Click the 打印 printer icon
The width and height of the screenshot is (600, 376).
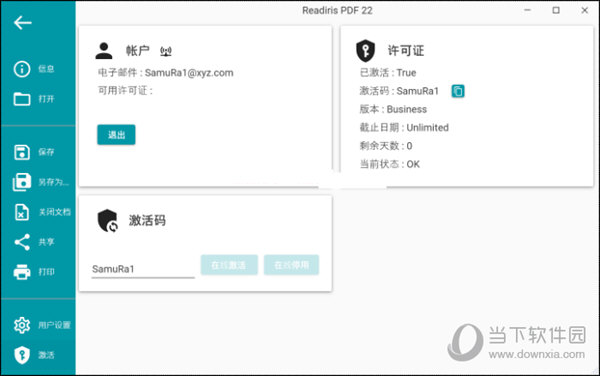[x=22, y=272]
